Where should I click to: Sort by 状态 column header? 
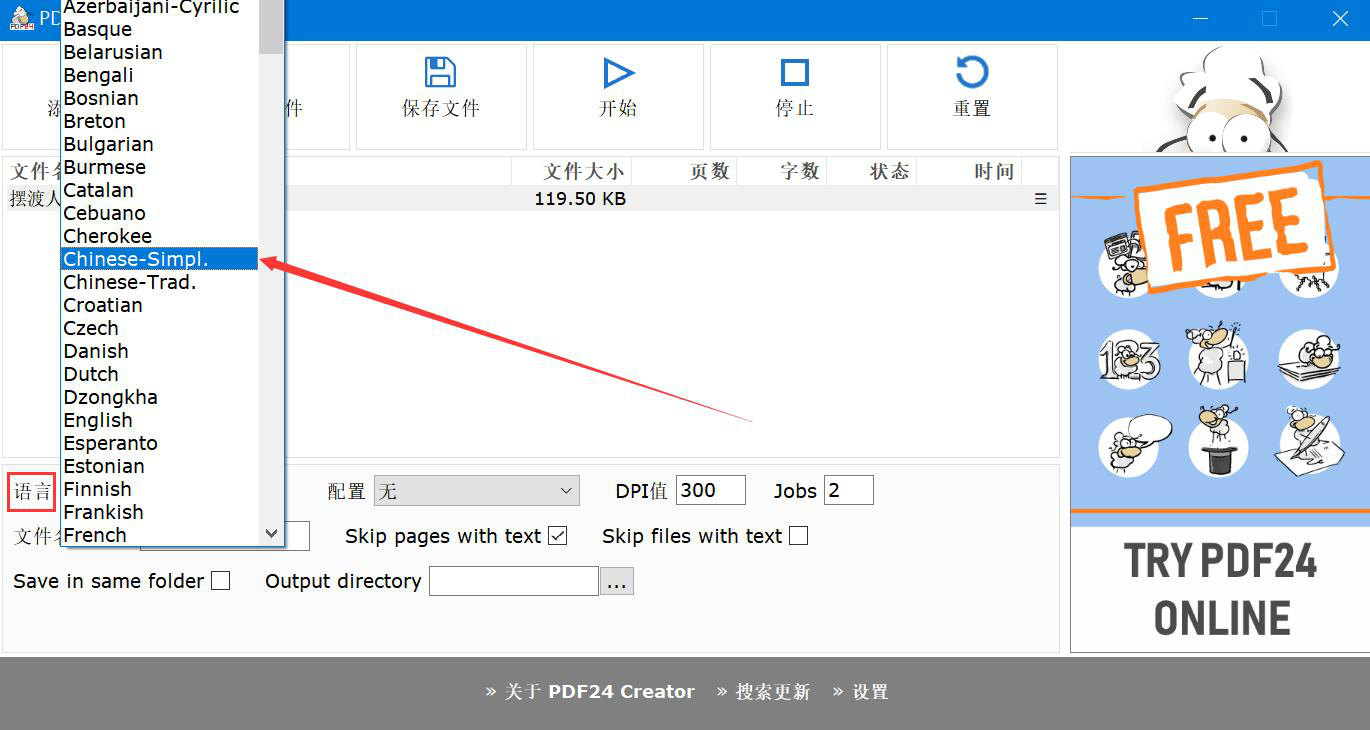tap(872, 171)
